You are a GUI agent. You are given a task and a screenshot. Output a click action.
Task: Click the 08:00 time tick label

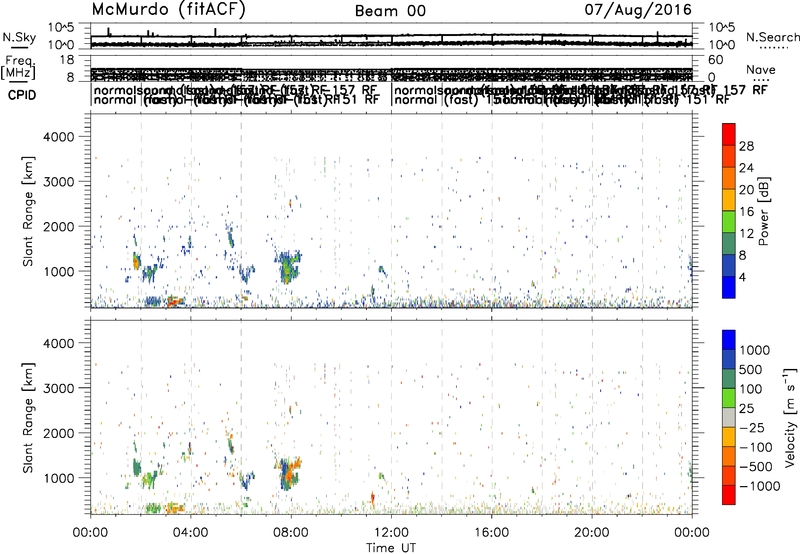click(291, 533)
